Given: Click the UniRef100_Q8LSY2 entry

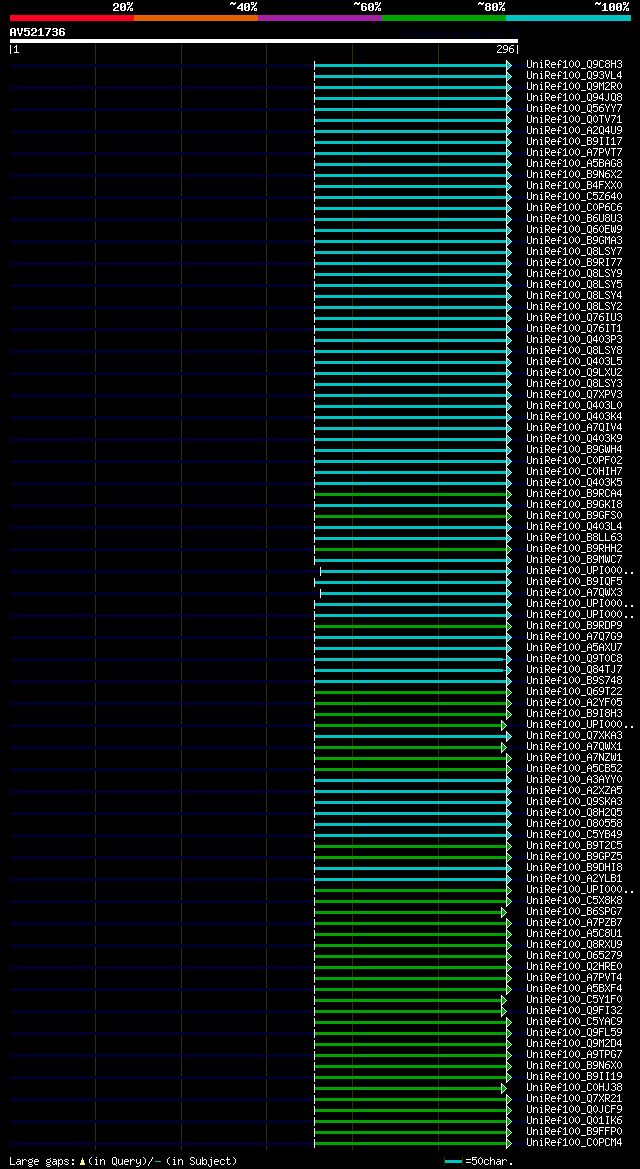Looking at the screenshot, I should (574, 306).
